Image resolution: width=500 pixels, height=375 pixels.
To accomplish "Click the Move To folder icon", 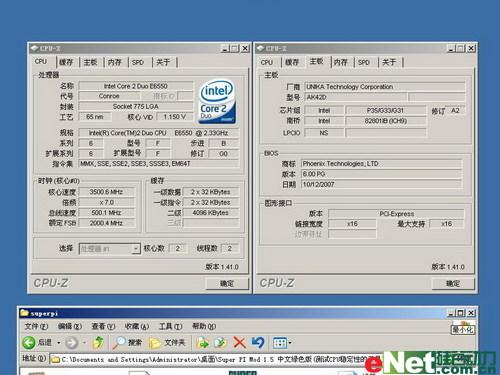I will pos(202,342).
